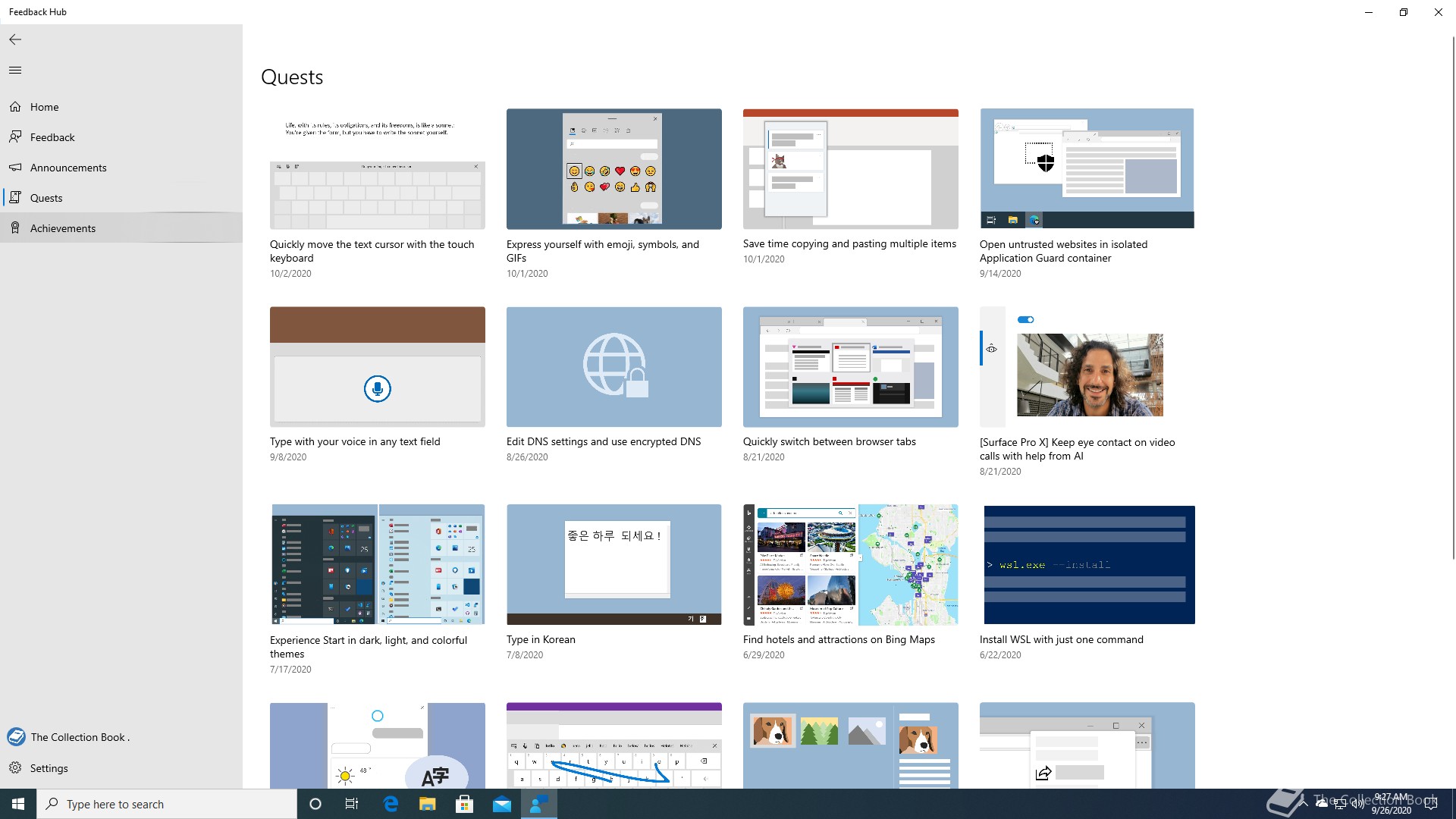This screenshot has height=819, width=1456.
Task: Click 'Type in Korean' quest title
Action: tap(541, 639)
